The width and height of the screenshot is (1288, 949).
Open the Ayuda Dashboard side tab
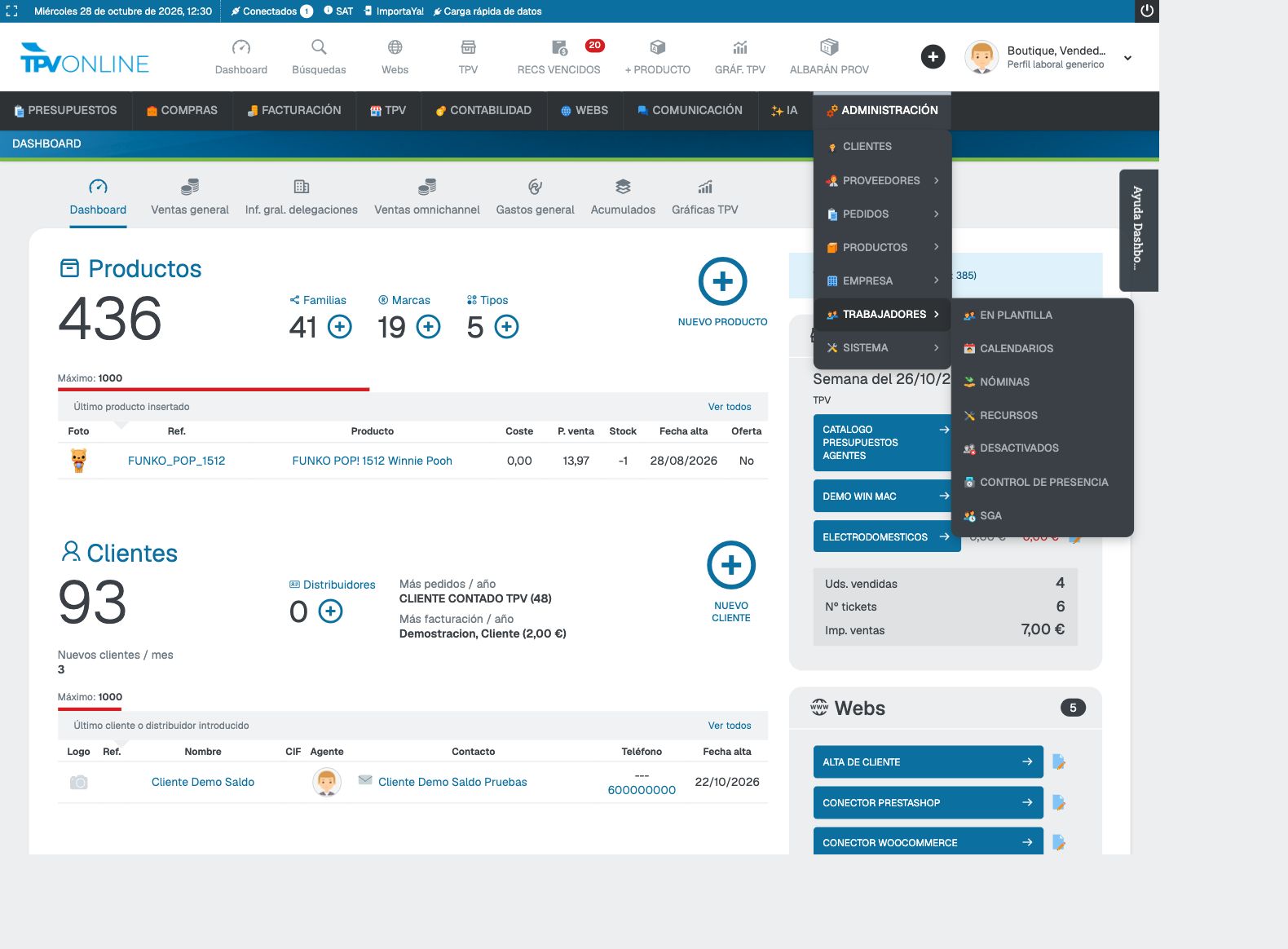[1139, 230]
